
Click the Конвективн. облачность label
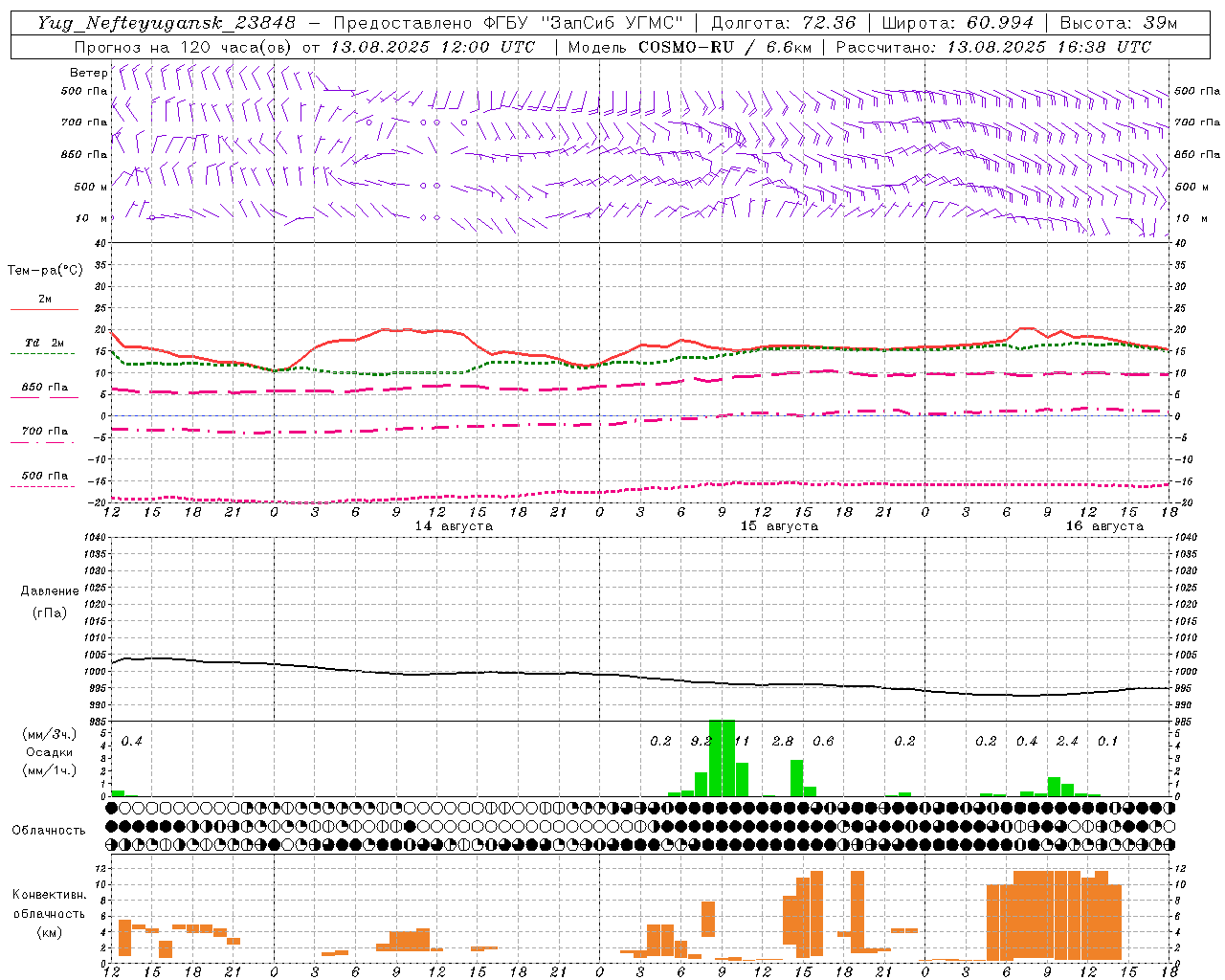click(49, 904)
